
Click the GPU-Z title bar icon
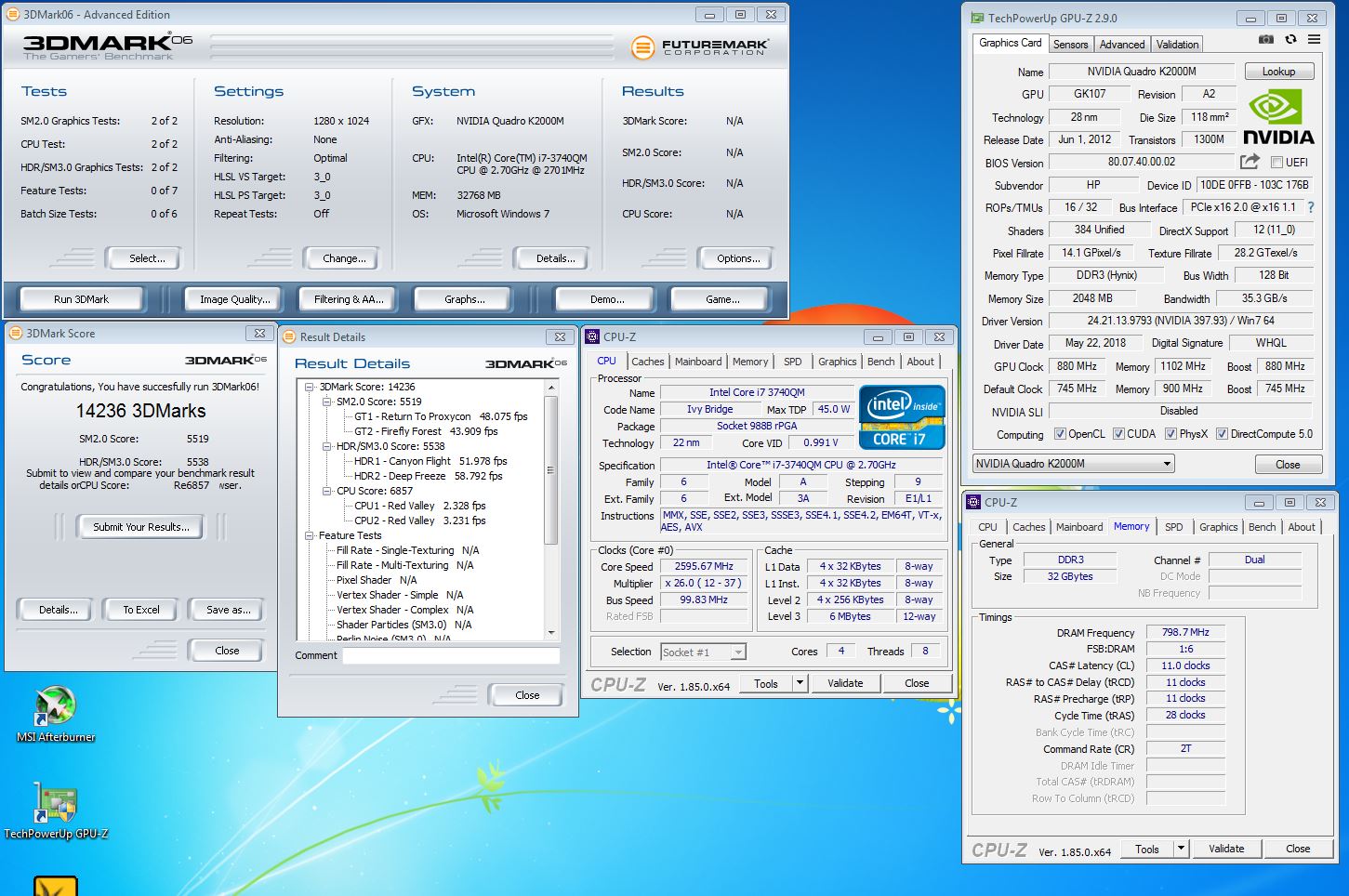[x=976, y=18]
